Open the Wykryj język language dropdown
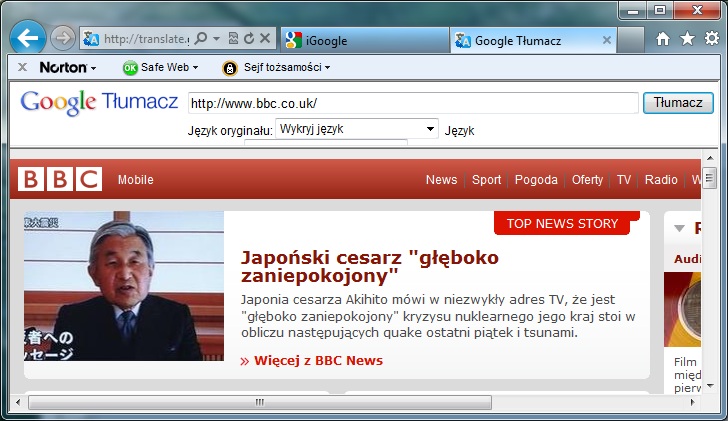The image size is (728, 421). pyautogui.click(x=357, y=129)
